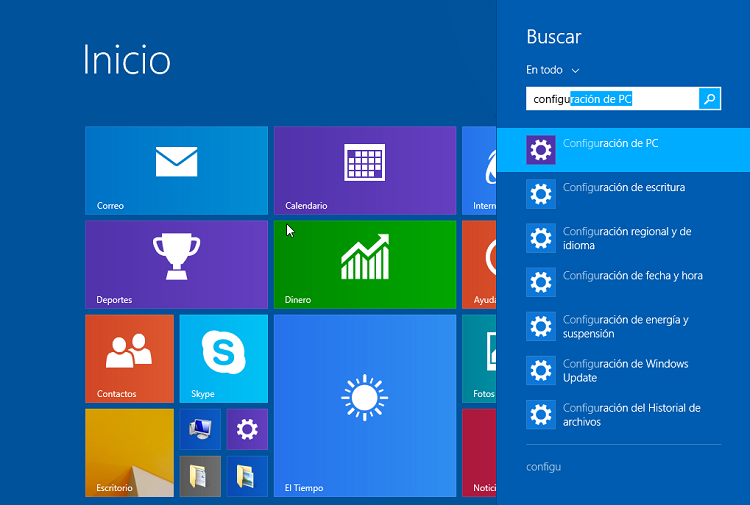
Task: Expand the 'En todo' search scope dropdown
Action: click(x=553, y=70)
